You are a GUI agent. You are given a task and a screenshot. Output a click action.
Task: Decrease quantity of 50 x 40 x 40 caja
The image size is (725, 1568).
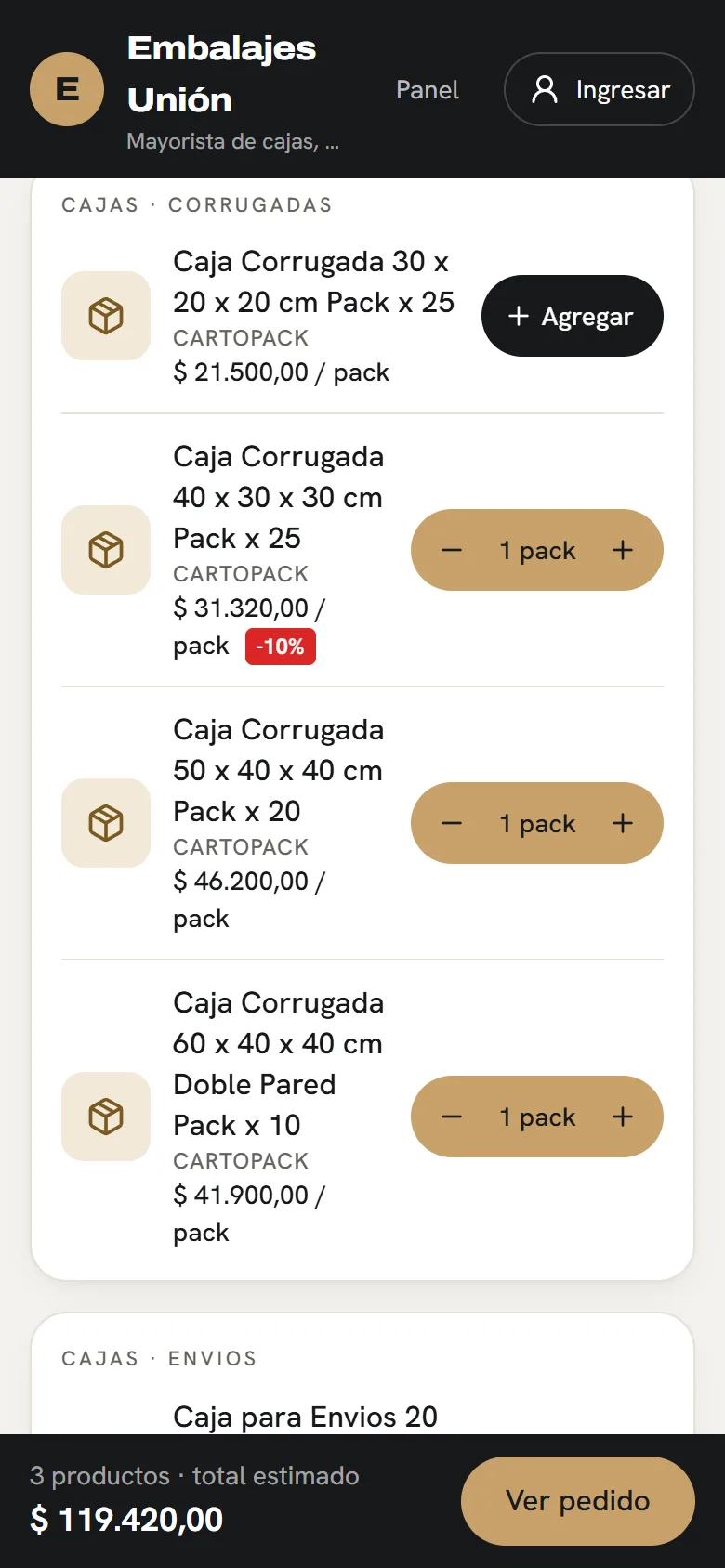(452, 823)
